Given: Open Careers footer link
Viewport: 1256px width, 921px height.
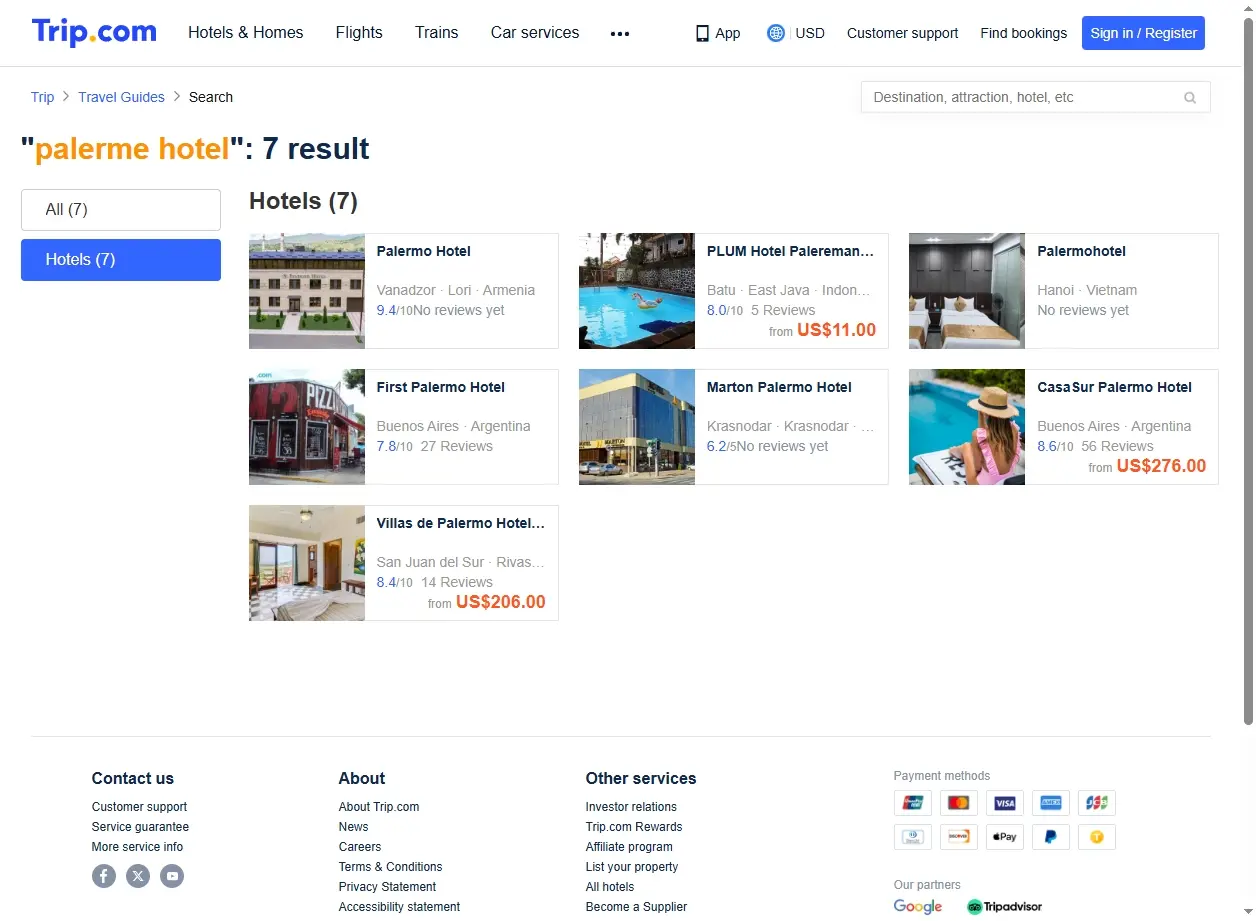Looking at the screenshot, I should click(x=360, y=847).
